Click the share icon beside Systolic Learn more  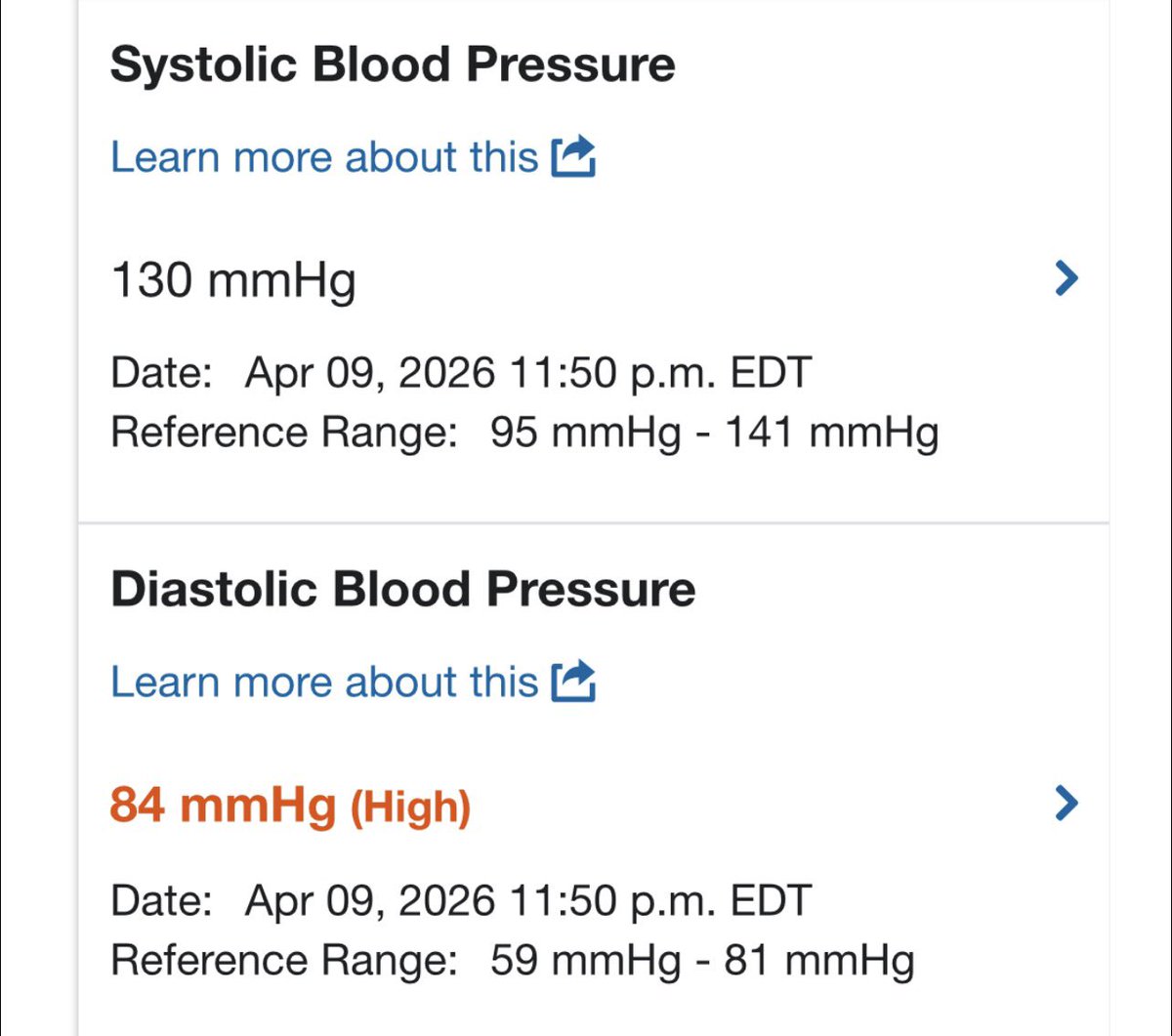(x=573, y=156)
